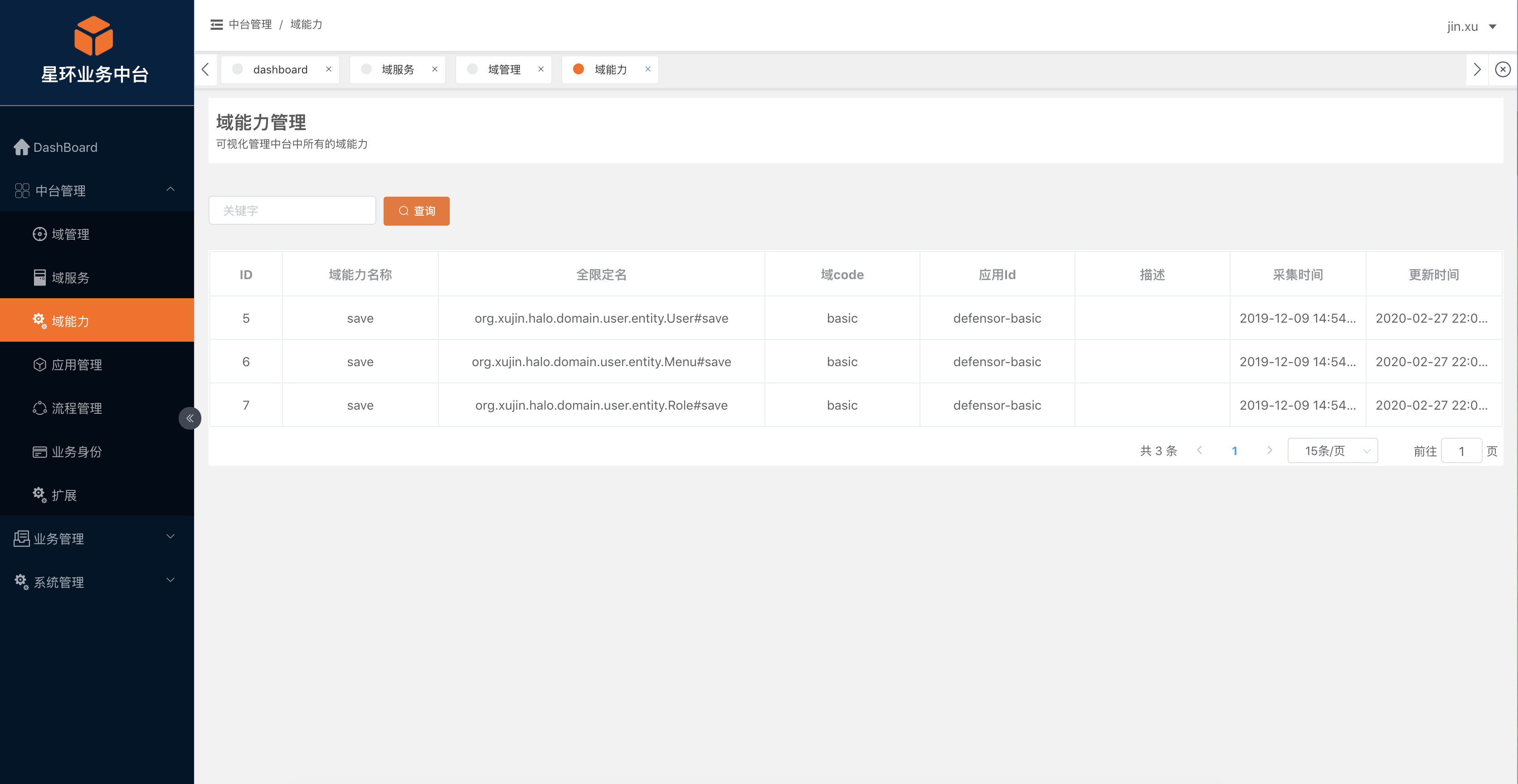Select the 域能力 tab
This screenshot has height=784, width=1518.
click(610, 69)
